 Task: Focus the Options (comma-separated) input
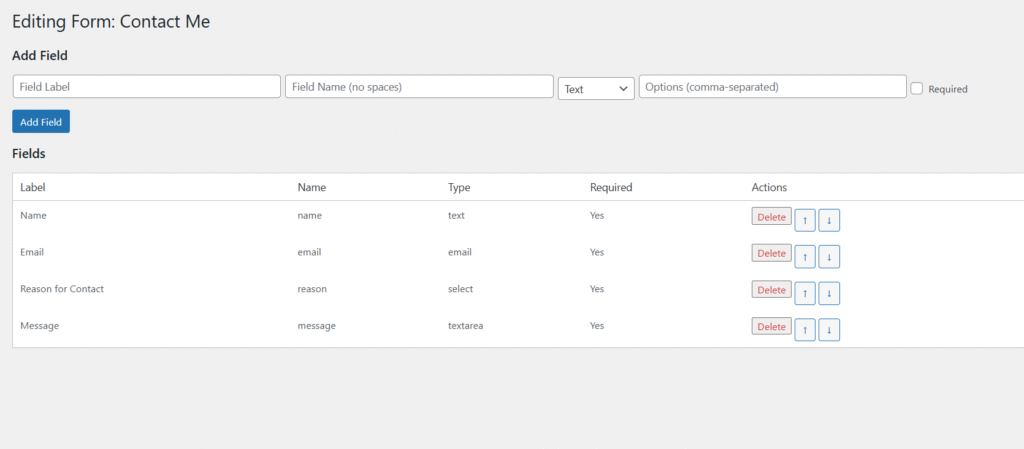tap(773, 87)
